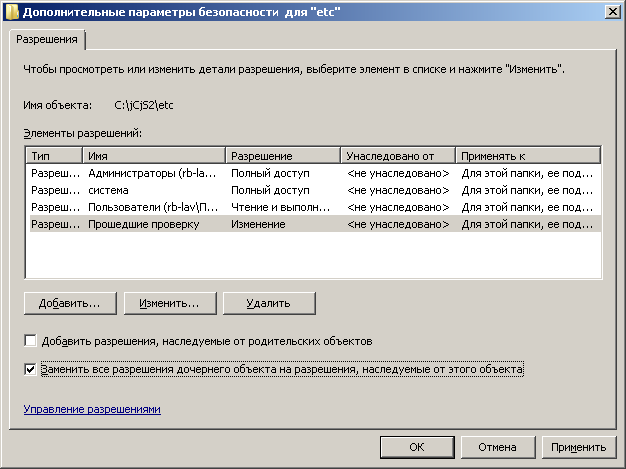Image resolution: width=626 pixels, height=469 pixels.
Task: Click the Применять к column header
Action: 527,156
